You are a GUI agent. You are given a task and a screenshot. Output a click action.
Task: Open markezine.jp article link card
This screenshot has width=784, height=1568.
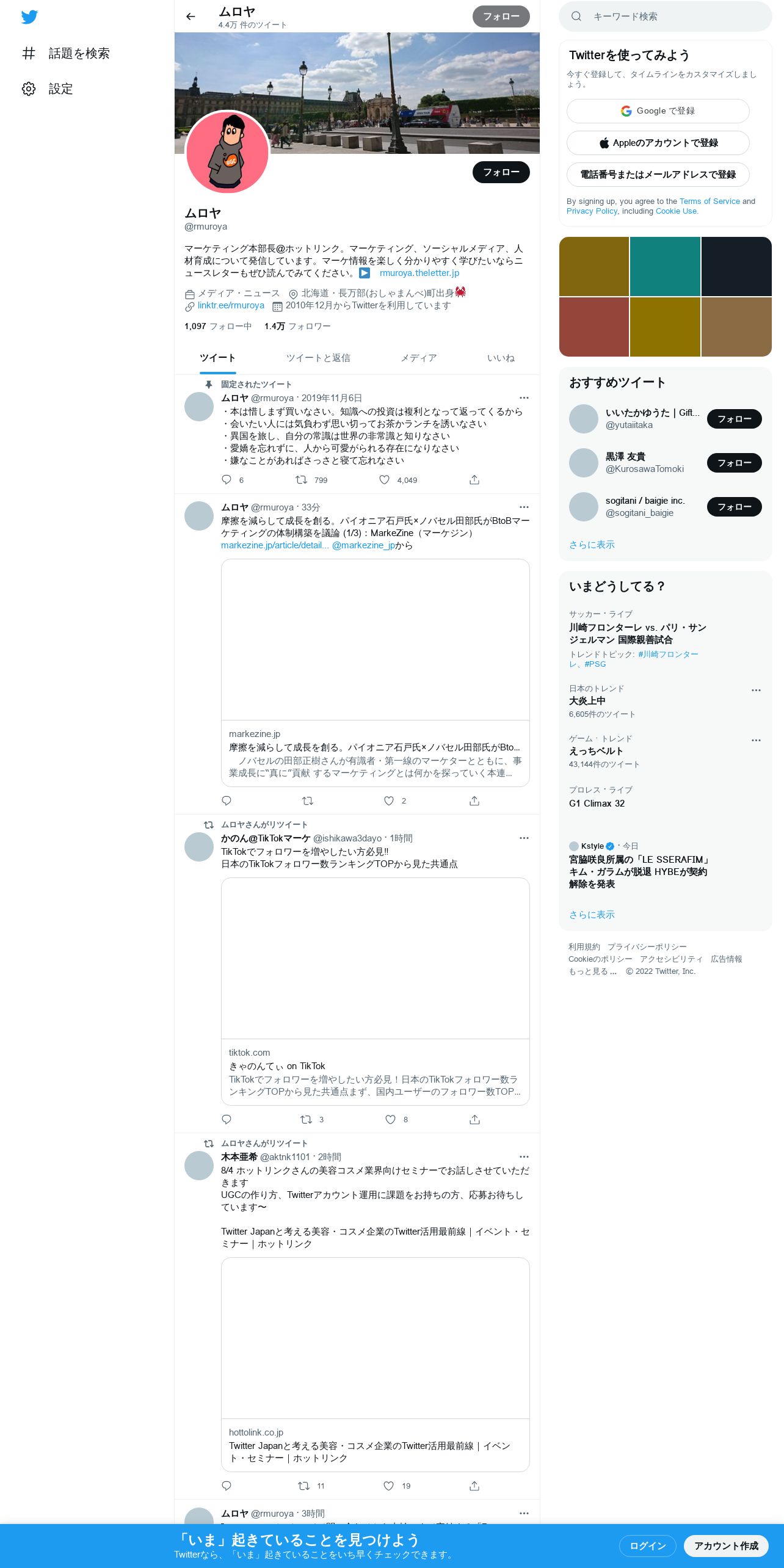pyautogui.click(x=376, y=673)
